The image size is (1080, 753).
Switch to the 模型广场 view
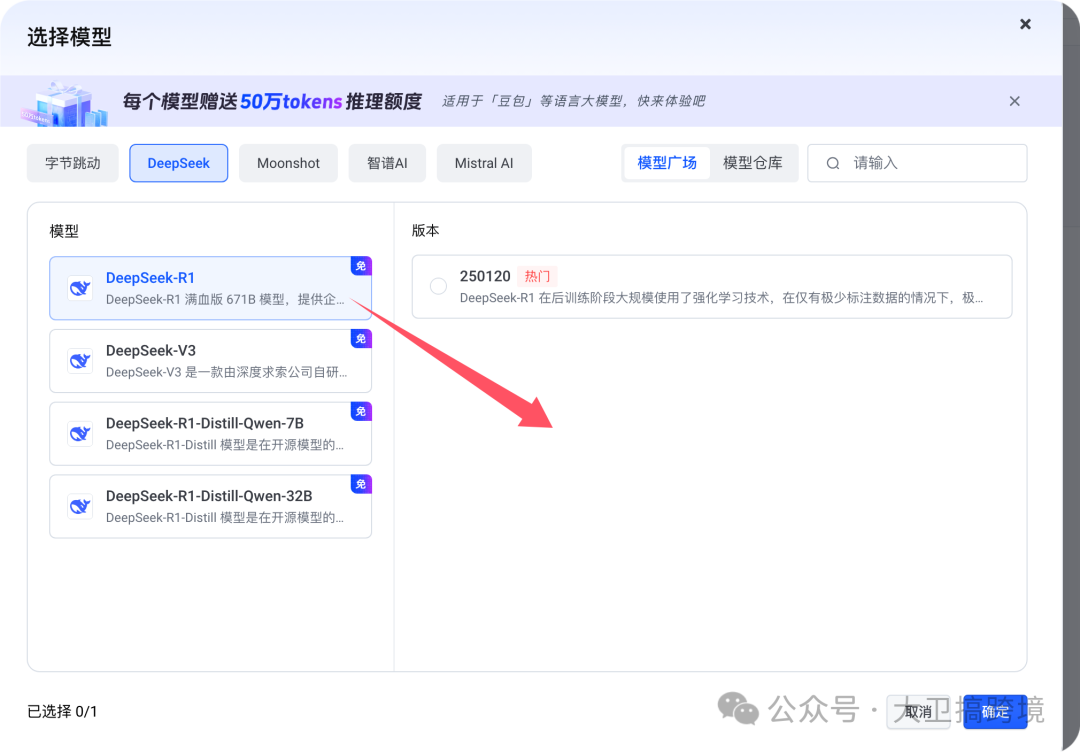pos(666,162)
